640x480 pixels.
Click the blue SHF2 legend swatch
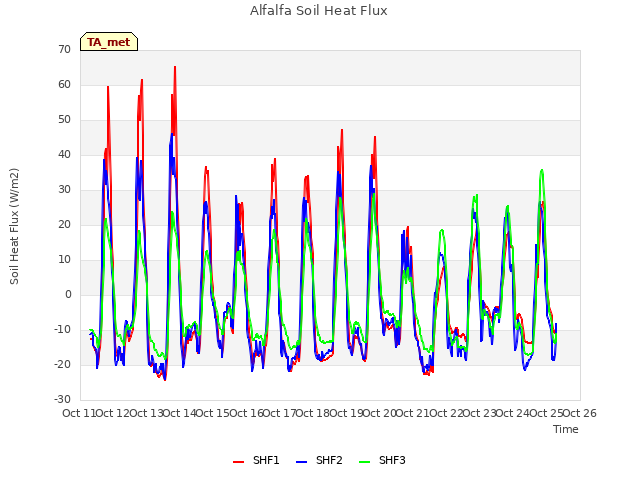tap(302, 462)
